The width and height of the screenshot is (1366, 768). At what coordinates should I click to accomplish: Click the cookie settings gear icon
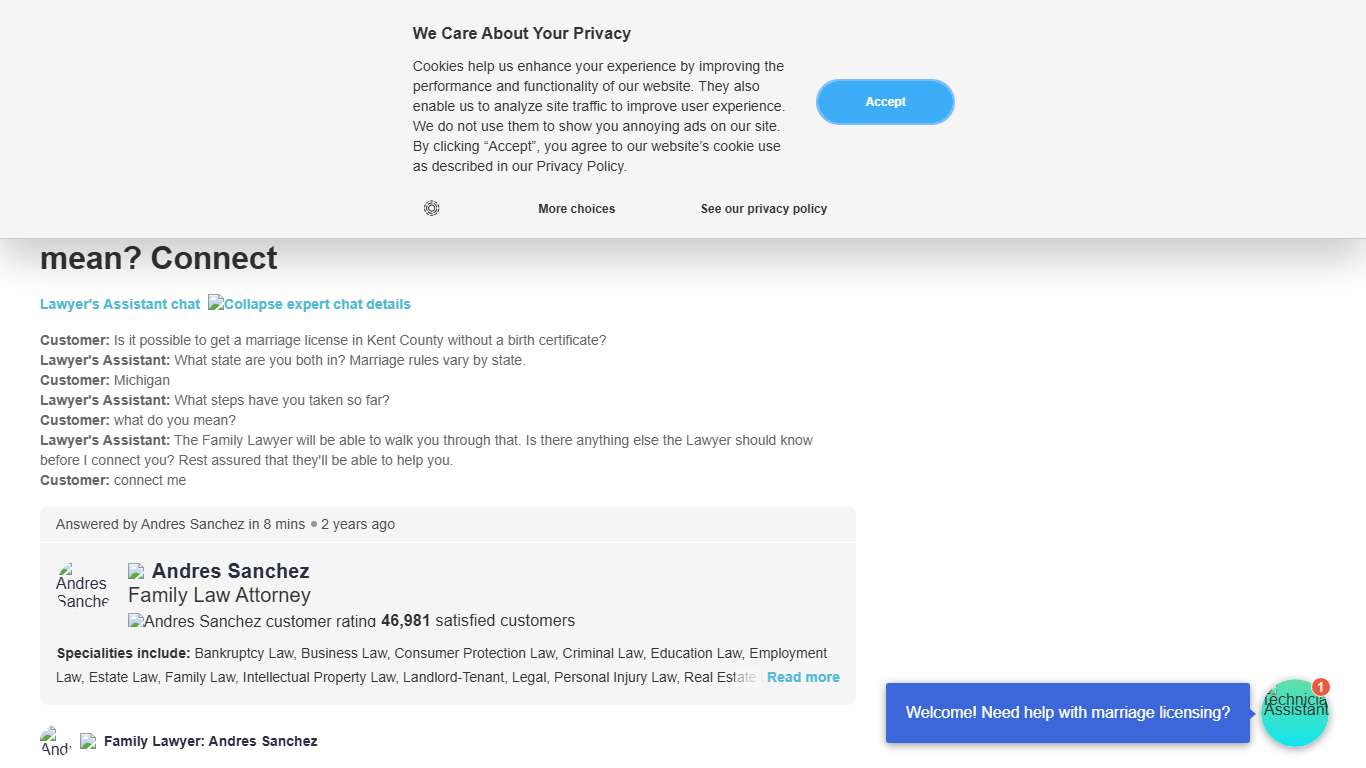(432, 208)
